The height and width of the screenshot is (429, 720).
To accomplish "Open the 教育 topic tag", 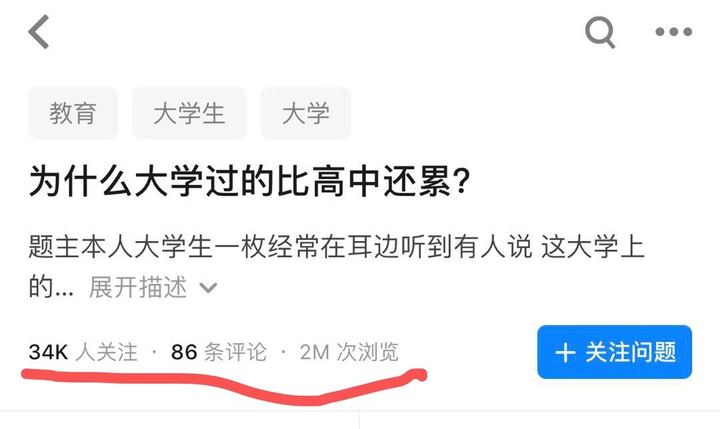I will click(x=73, y=113).
